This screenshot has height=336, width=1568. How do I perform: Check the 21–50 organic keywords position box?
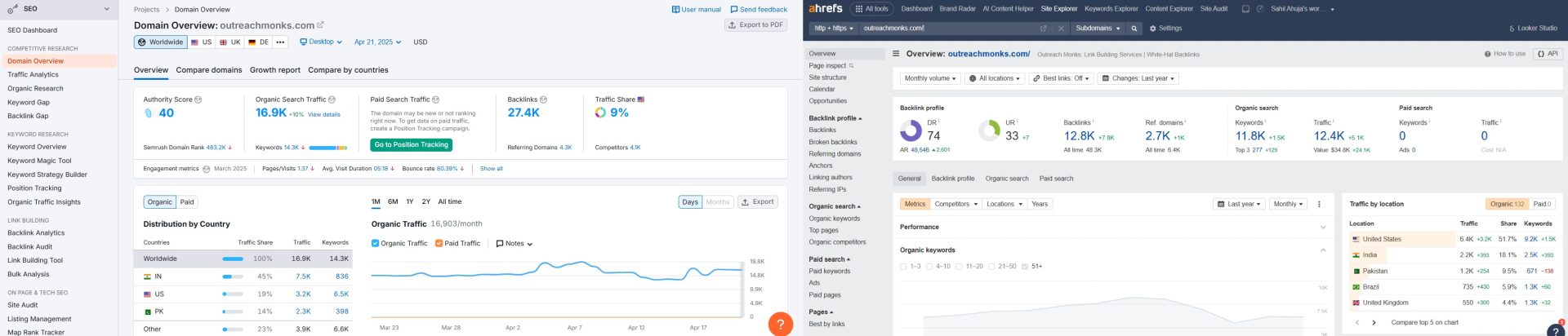[991, 267]
